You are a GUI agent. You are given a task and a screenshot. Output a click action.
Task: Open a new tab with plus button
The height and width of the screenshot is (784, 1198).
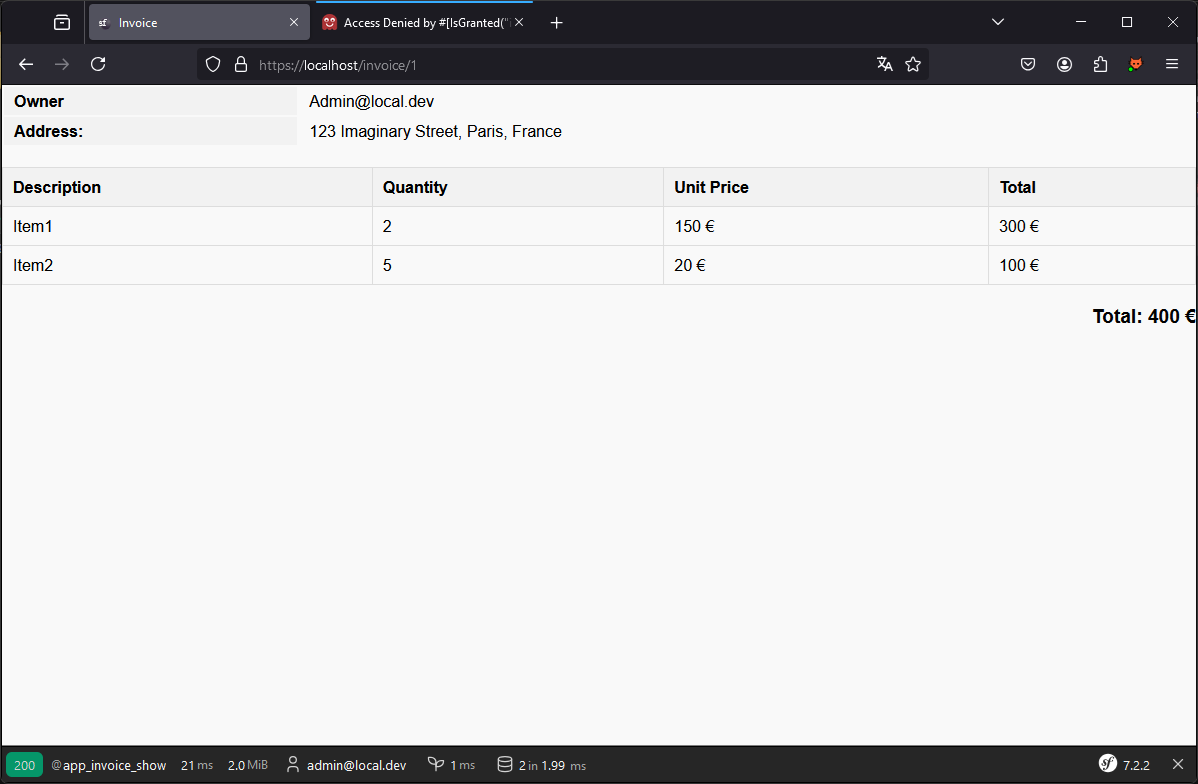click(557, 22)
